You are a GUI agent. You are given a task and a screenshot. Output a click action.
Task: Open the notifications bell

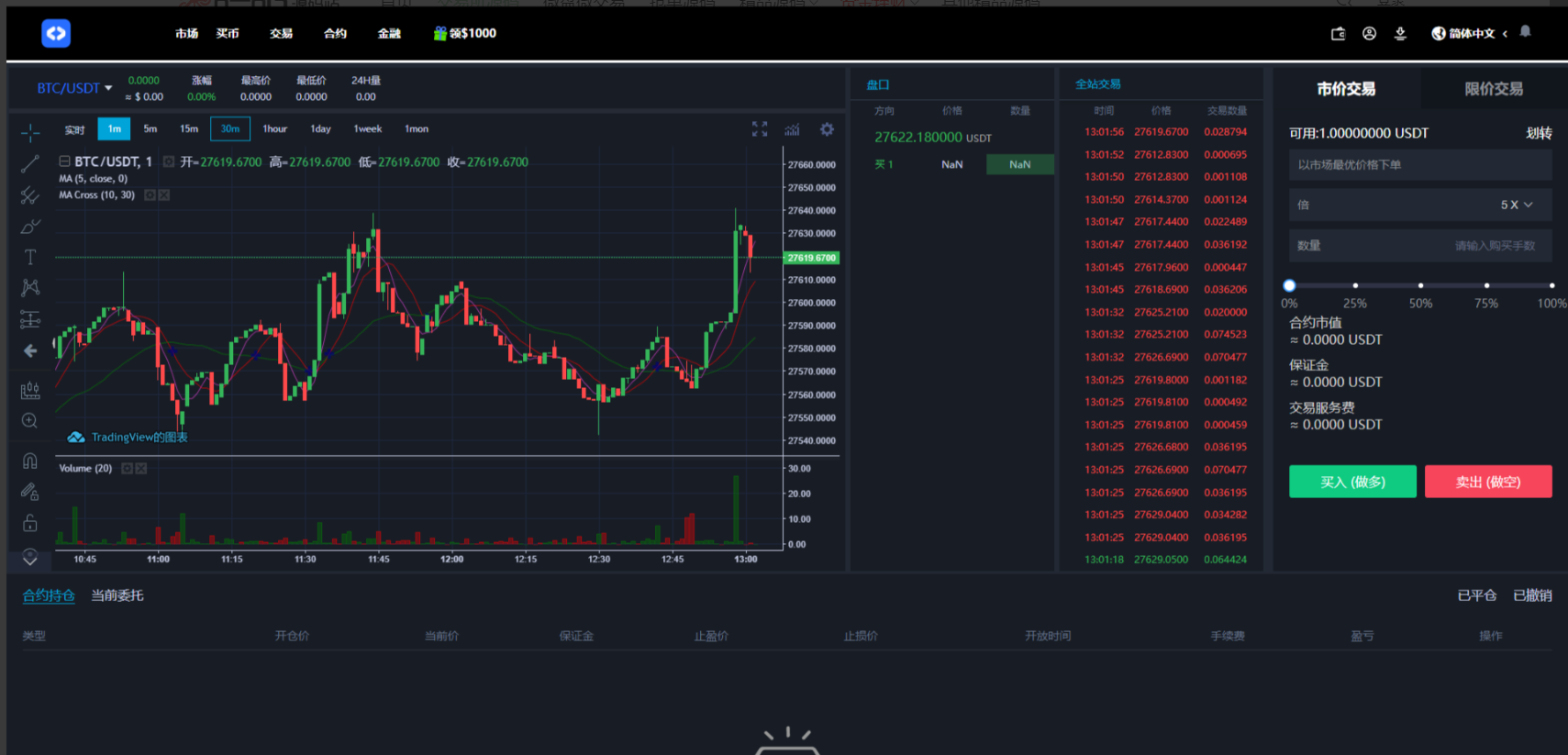tap(1525, 32)
